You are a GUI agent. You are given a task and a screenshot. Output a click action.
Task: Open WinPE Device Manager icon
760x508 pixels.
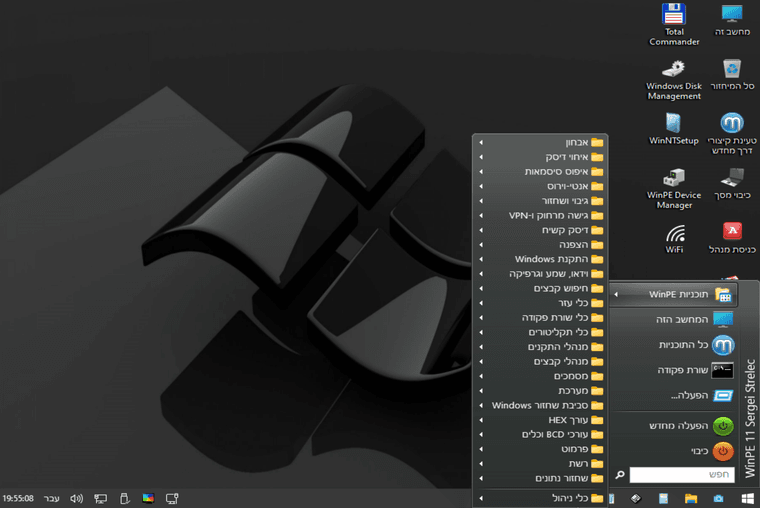[674, 189]
